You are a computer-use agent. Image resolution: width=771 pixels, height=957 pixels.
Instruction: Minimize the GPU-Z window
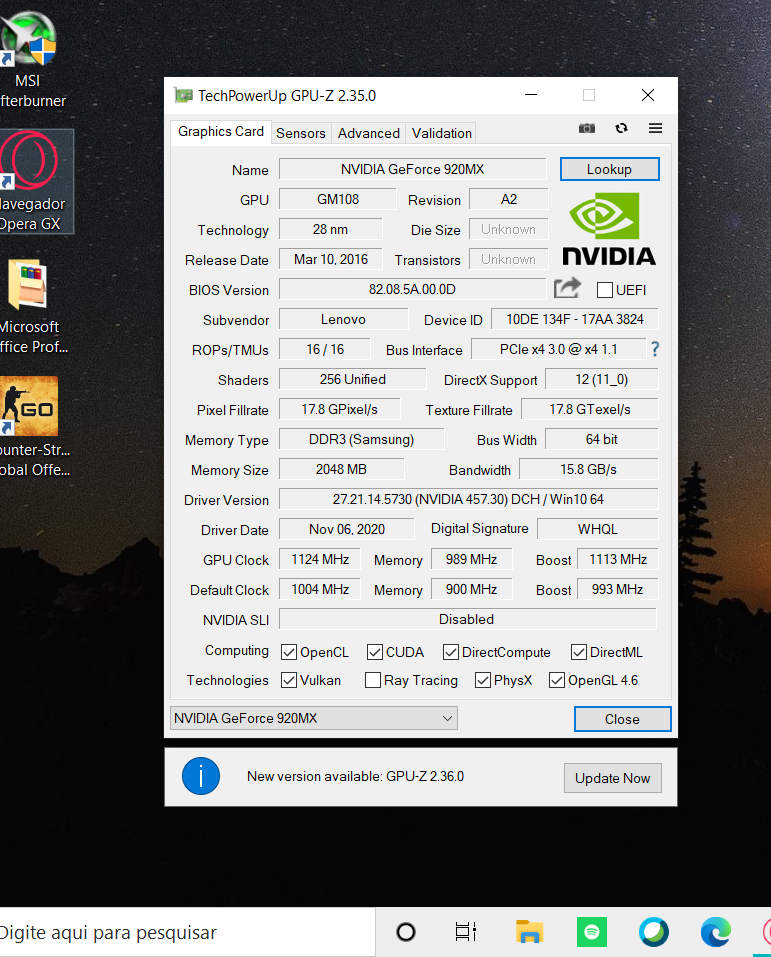[x=531, y=95]
